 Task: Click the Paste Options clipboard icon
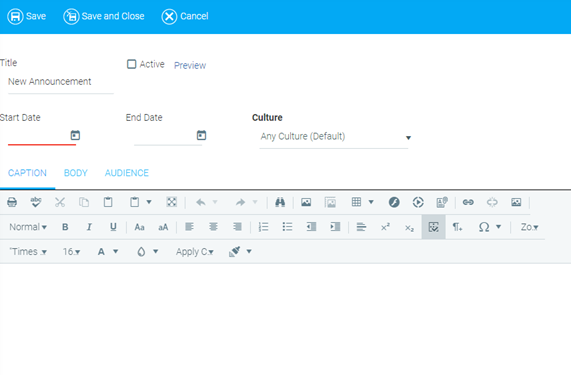(x=134, y=202)
